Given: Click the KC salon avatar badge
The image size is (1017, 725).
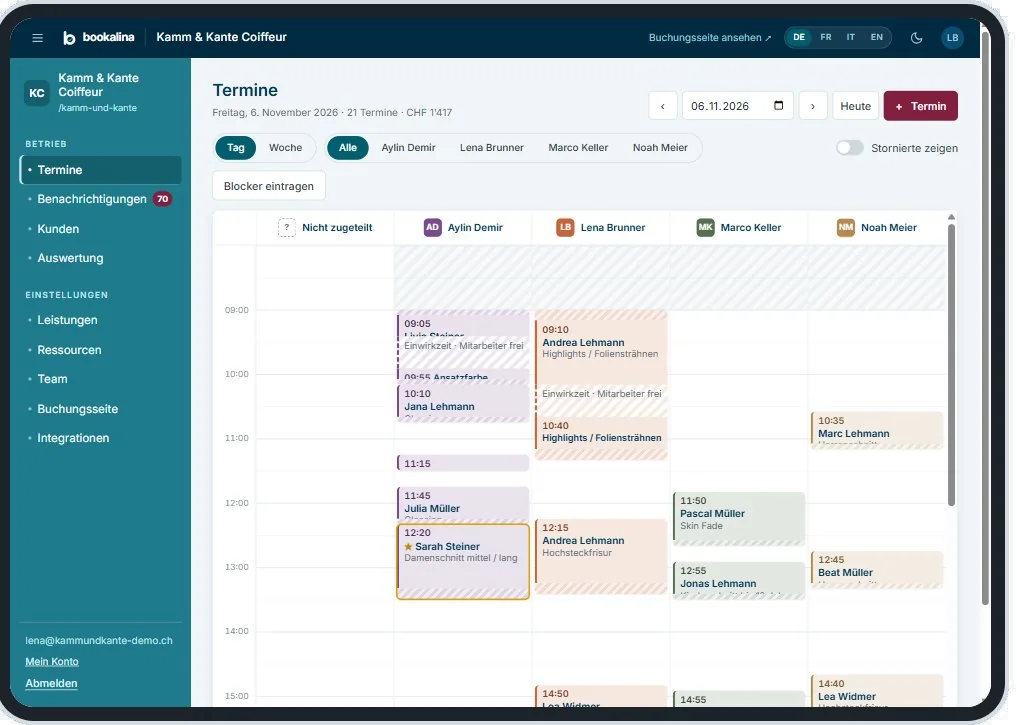Looking at the screenshot, I should (x=37, y=93).
